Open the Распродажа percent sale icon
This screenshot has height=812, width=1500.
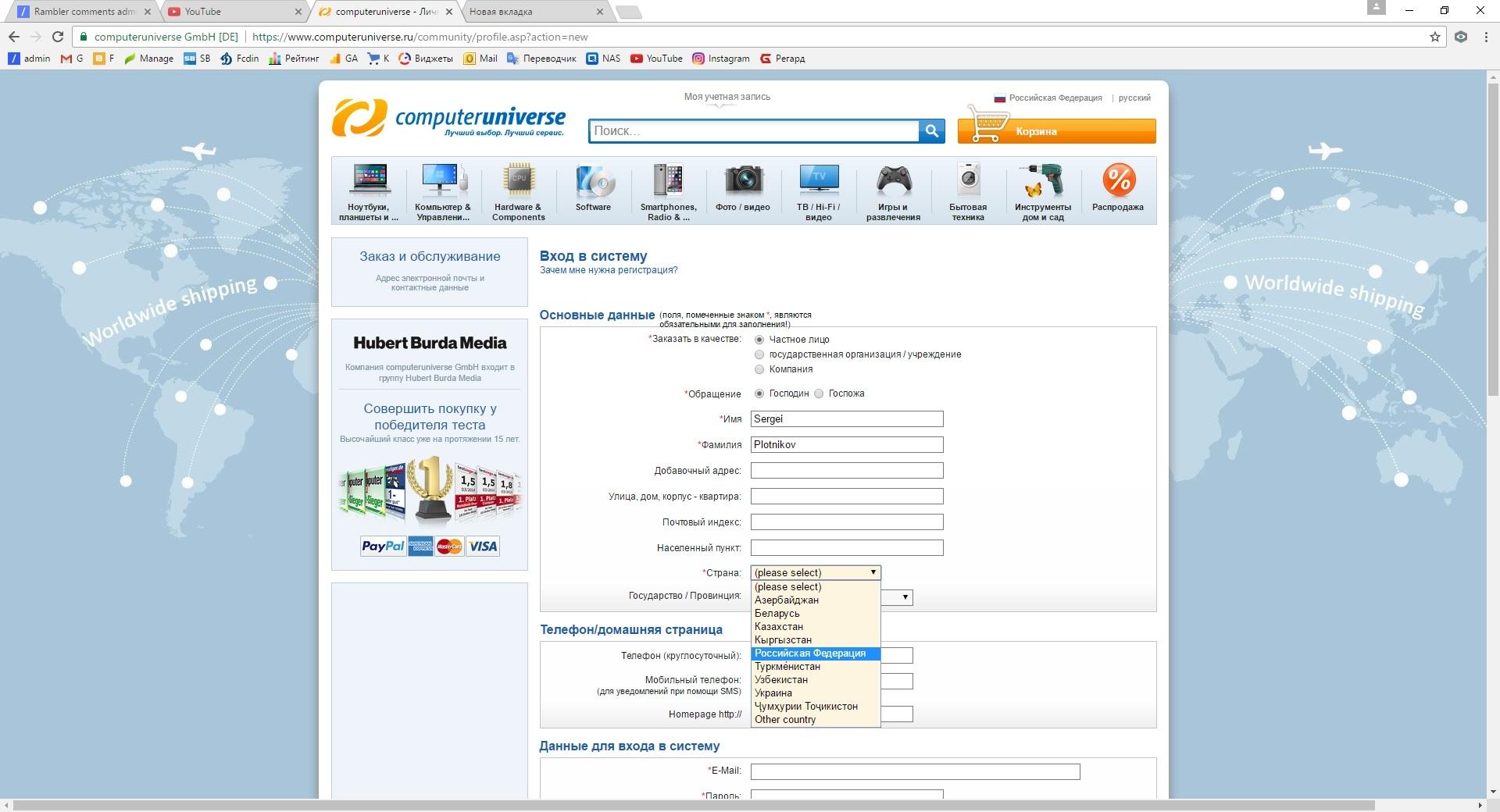coord(1118,189)
